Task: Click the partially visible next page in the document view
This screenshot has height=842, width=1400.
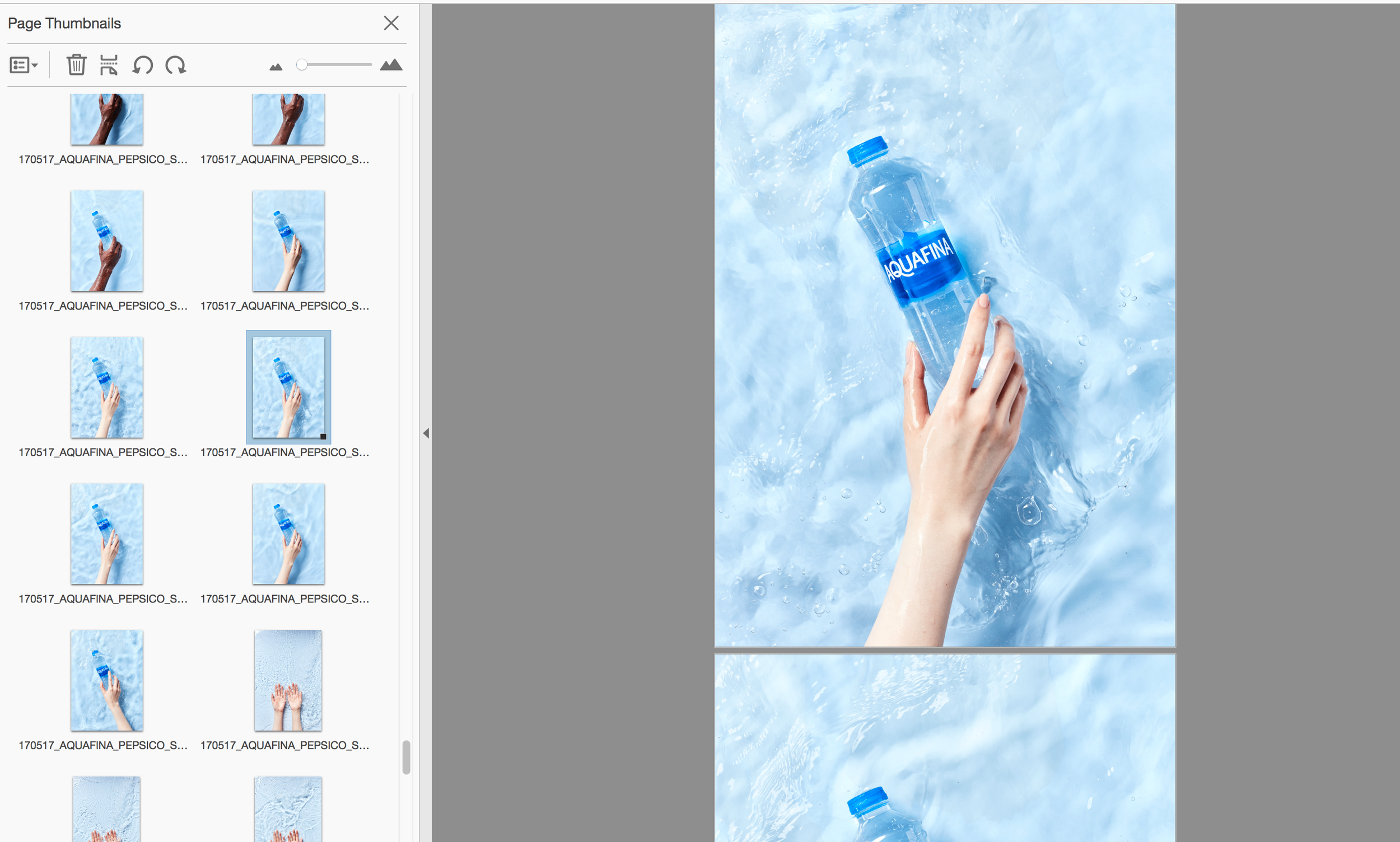Action: pyautogui.click(x=945, y=749)
